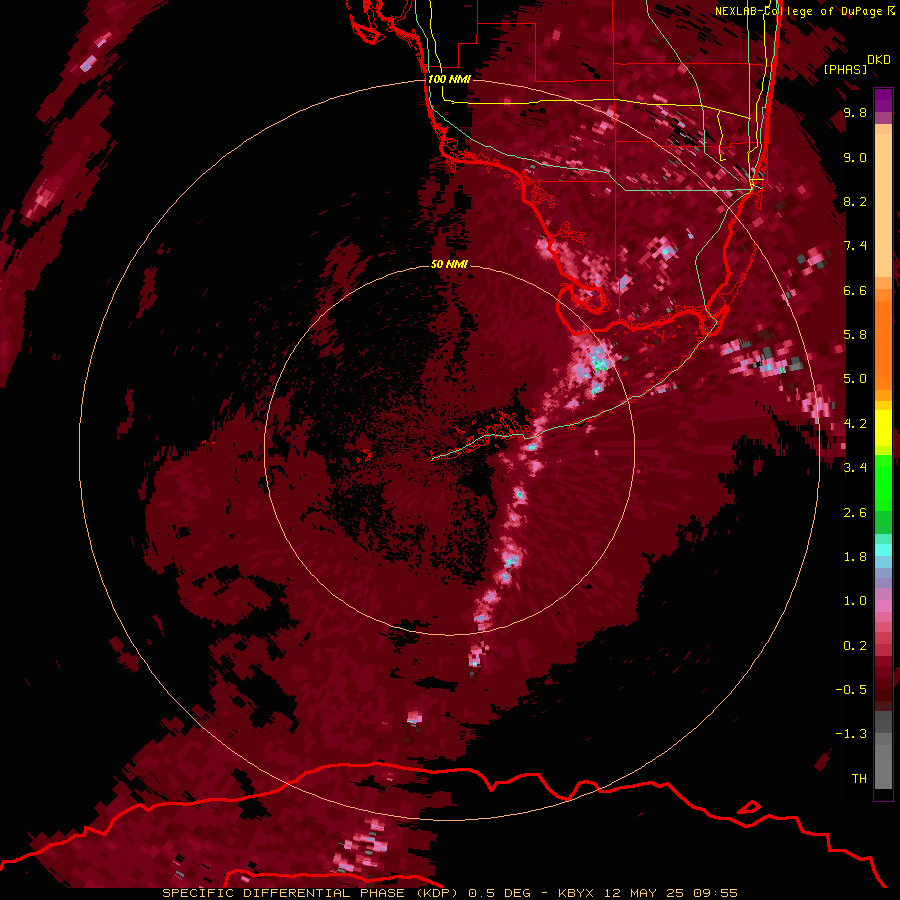900x900 pixels.
Task: Click the yellow segment of the color bar
Action: coord(883,428)
